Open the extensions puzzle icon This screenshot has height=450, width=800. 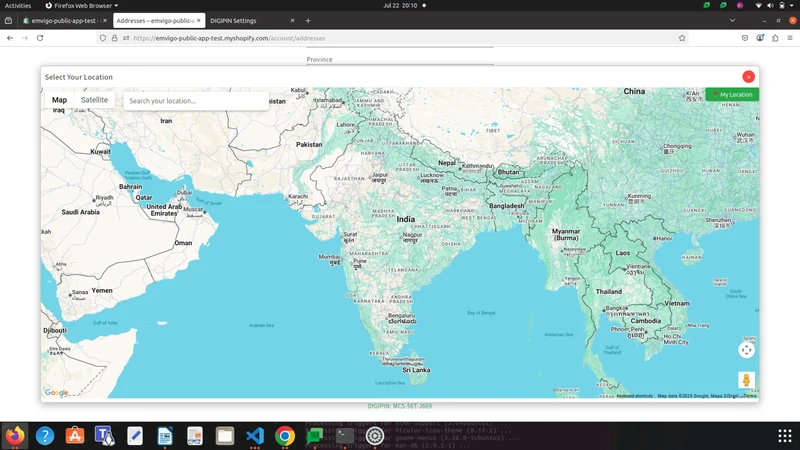click(x=775, y=38)
